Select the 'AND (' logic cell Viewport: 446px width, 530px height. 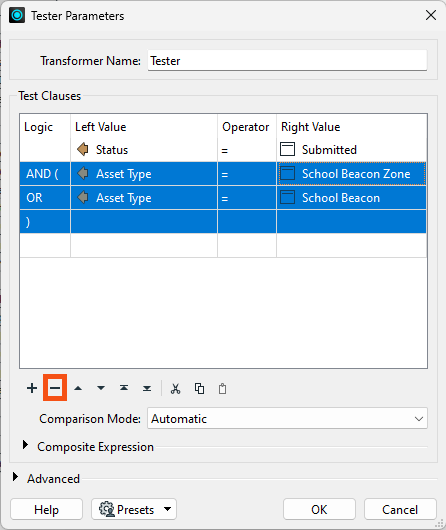pyautogui.click(x=45, y=174)
